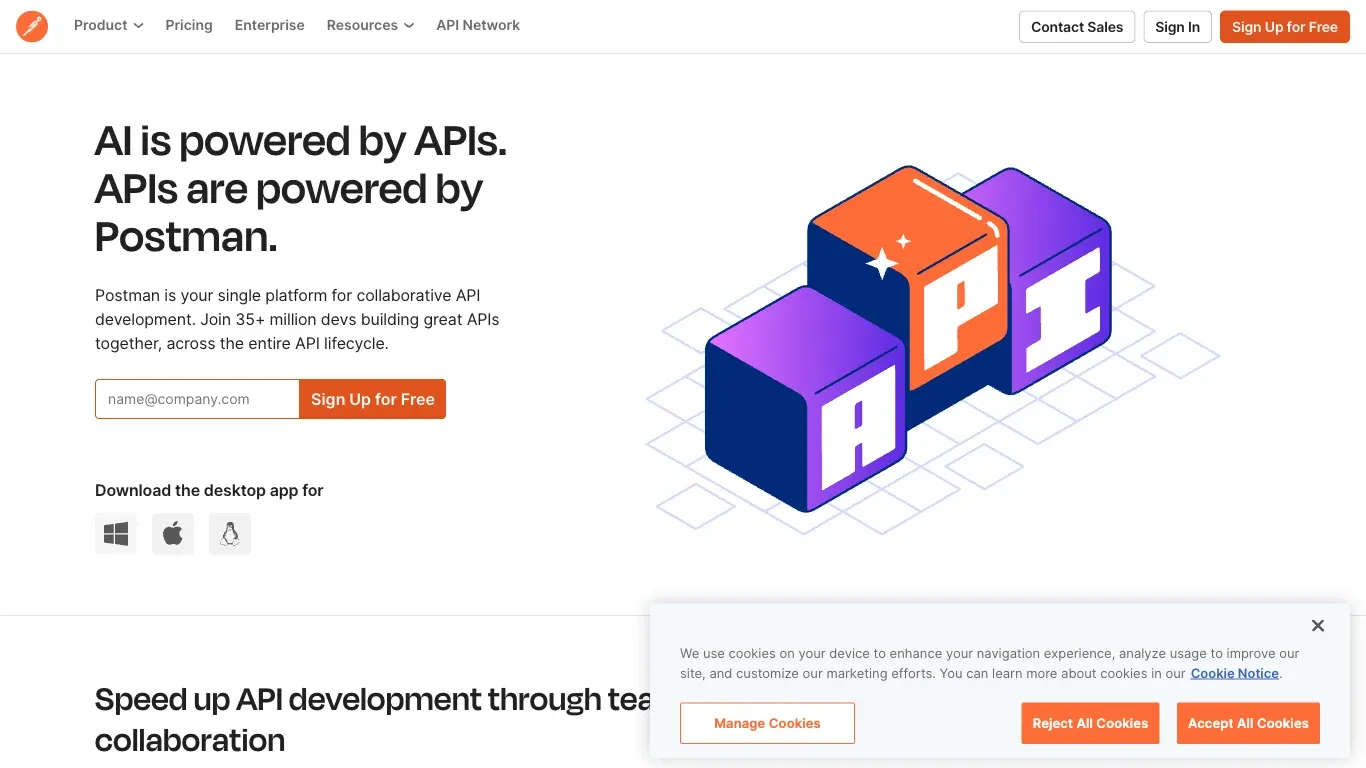Open the API Network link
Viewport: 1366px width, 768px height.
tap(478, 25)
